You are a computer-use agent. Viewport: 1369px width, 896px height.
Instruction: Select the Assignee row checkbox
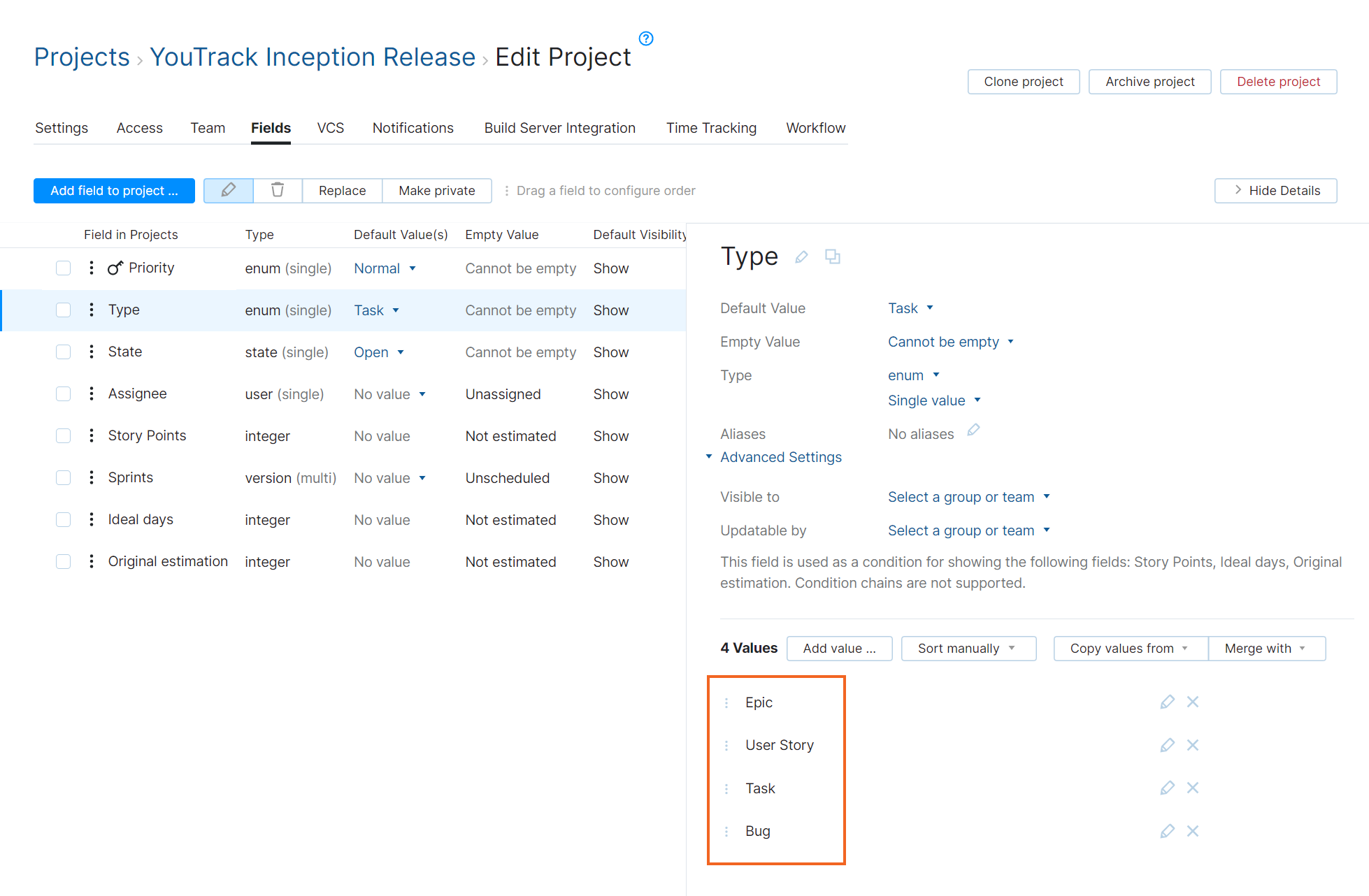point(63,393)
